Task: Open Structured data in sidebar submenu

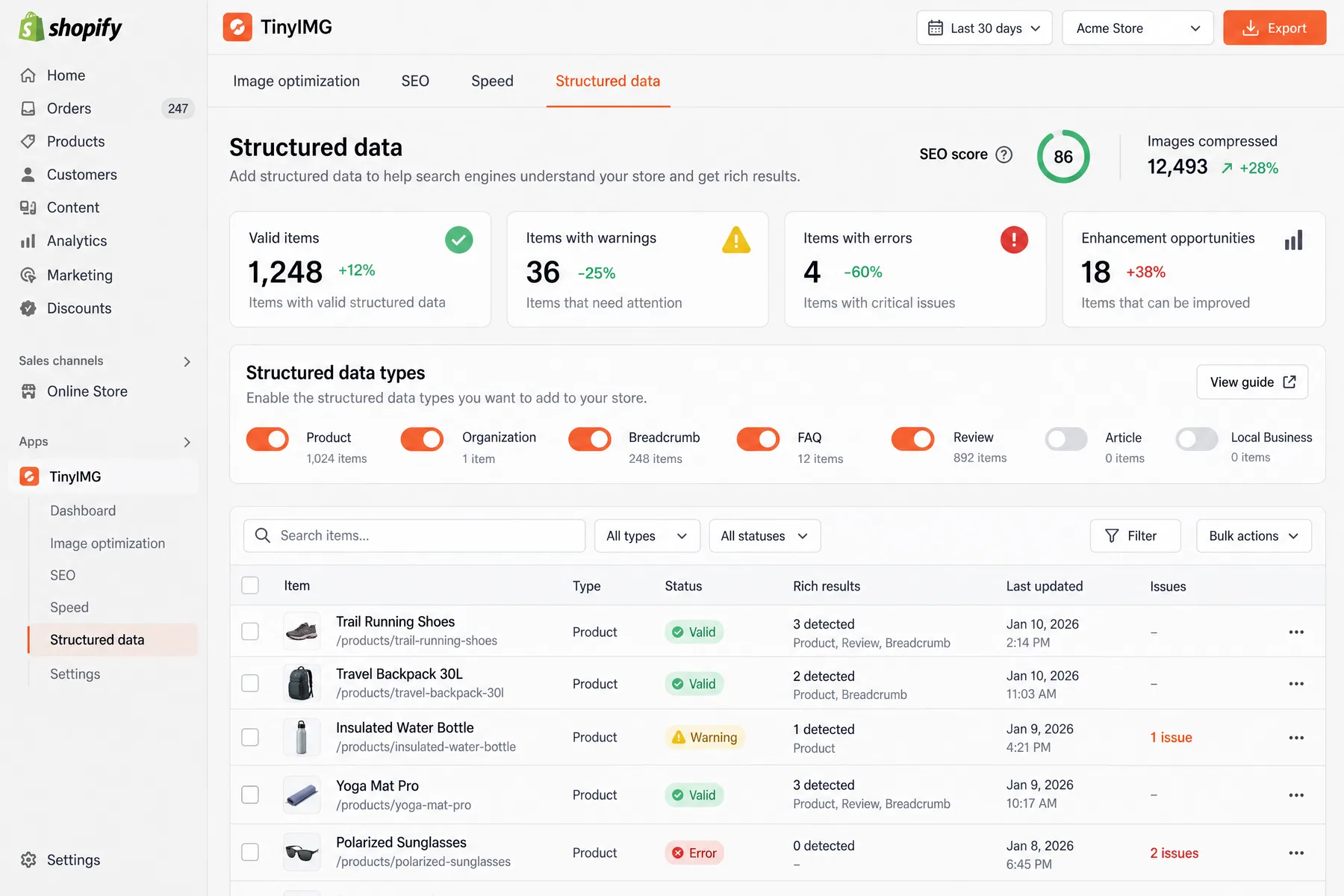Action: point(113,640)
